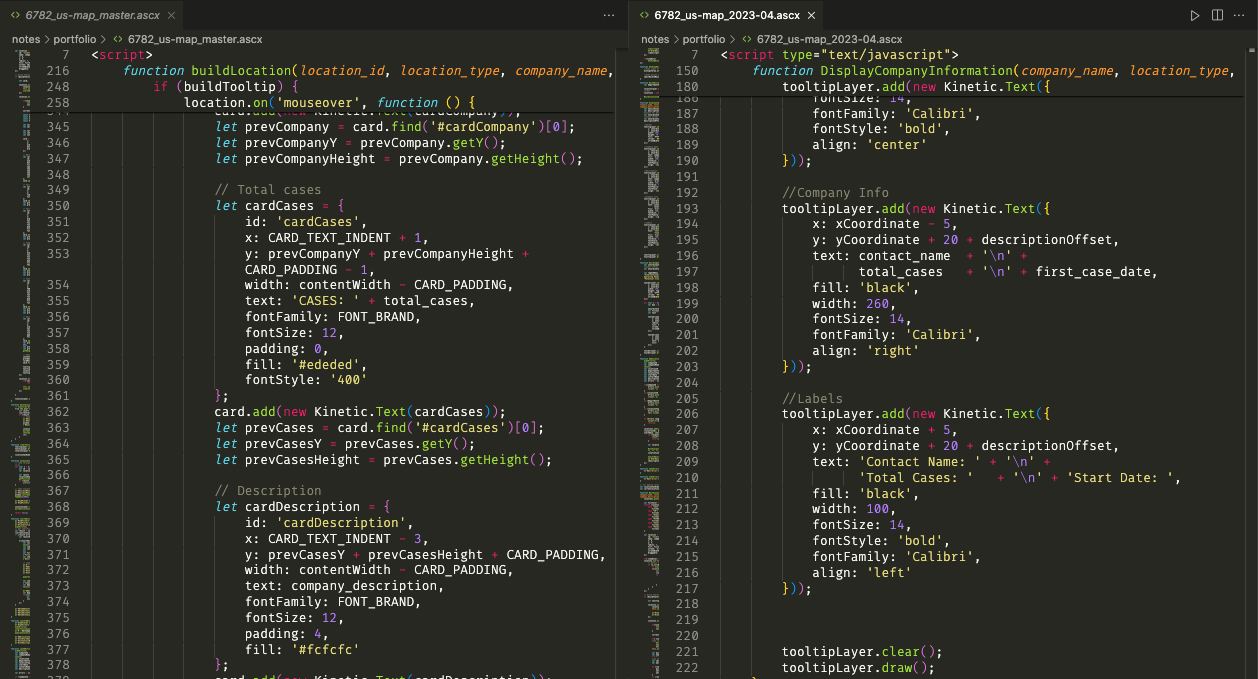Click 'let prevCompanyHeight' declaration line
Image resolution: width=1258 pixels, height=679 pixels.
click(398, 159)
